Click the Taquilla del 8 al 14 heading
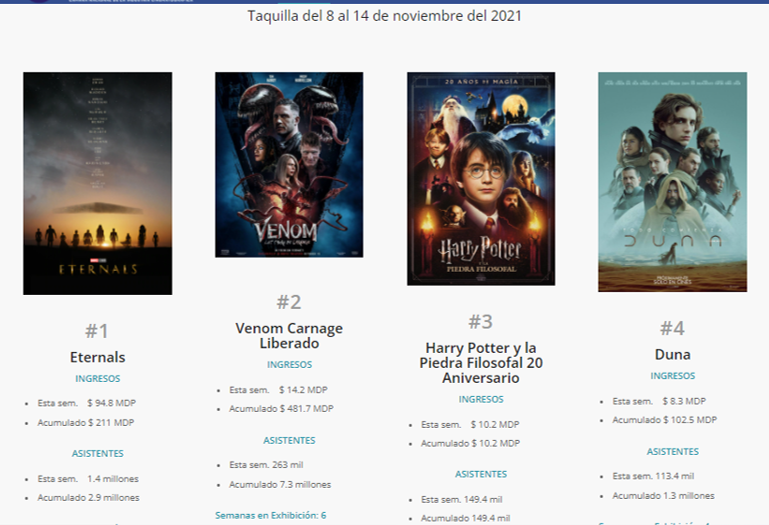 tap(384, 16)
